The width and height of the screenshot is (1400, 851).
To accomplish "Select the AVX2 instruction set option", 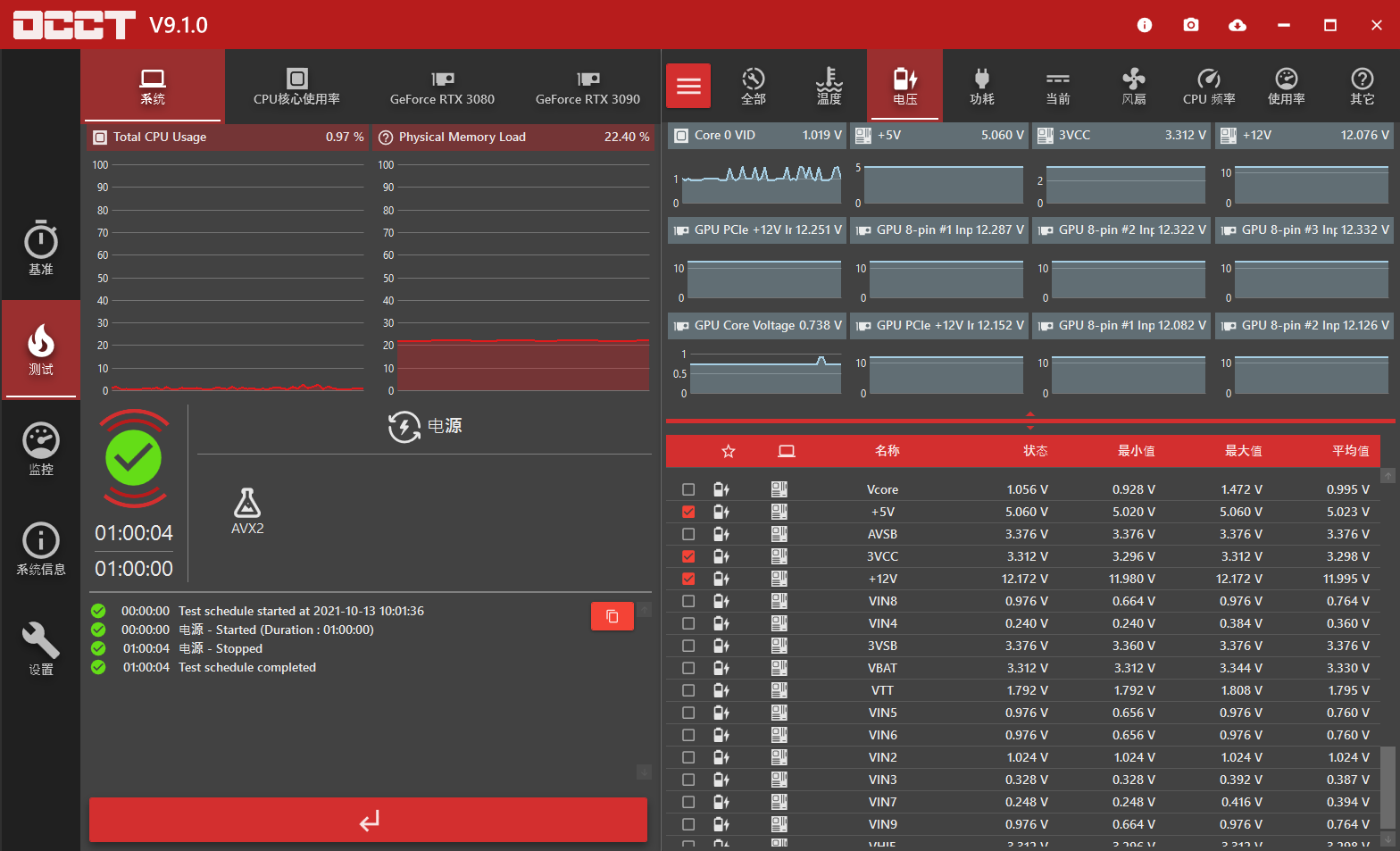I will [x=247, y=512].
